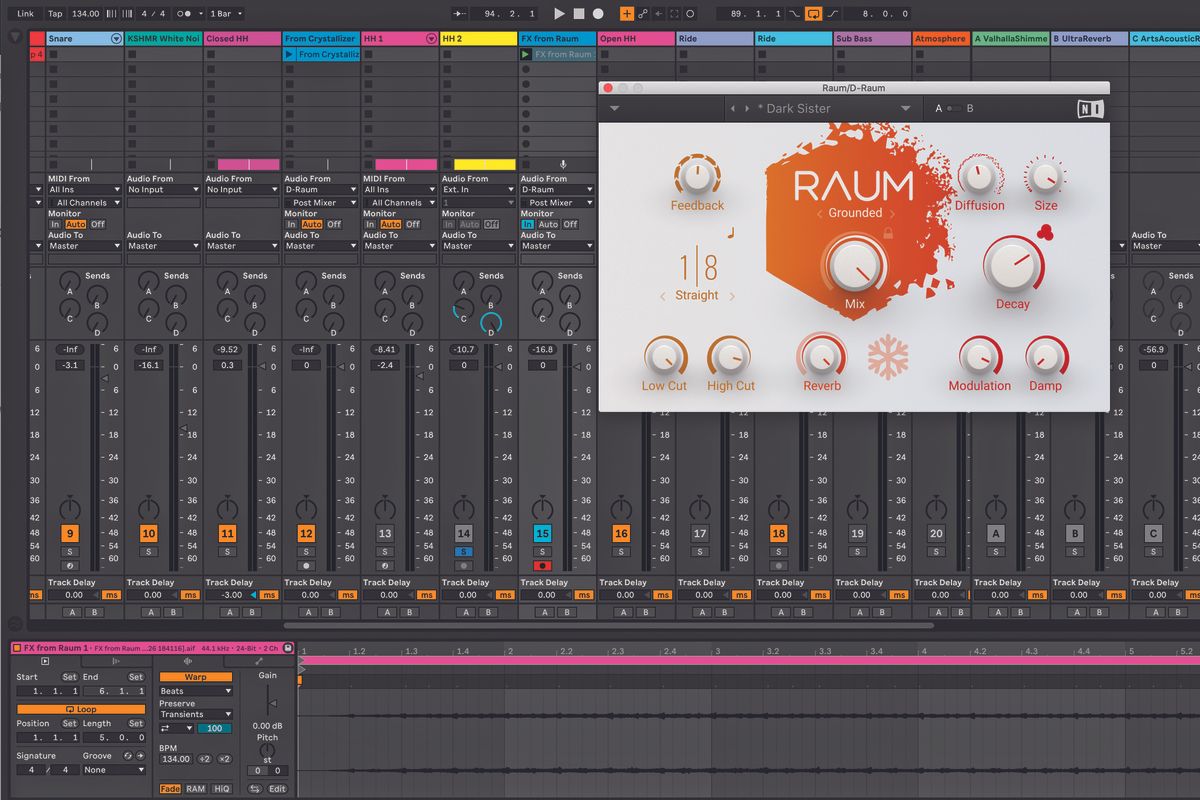The height and width of the screenshot is (800, 1200).
Task: Click the Tap tempo button
Action: click(55, 13)
